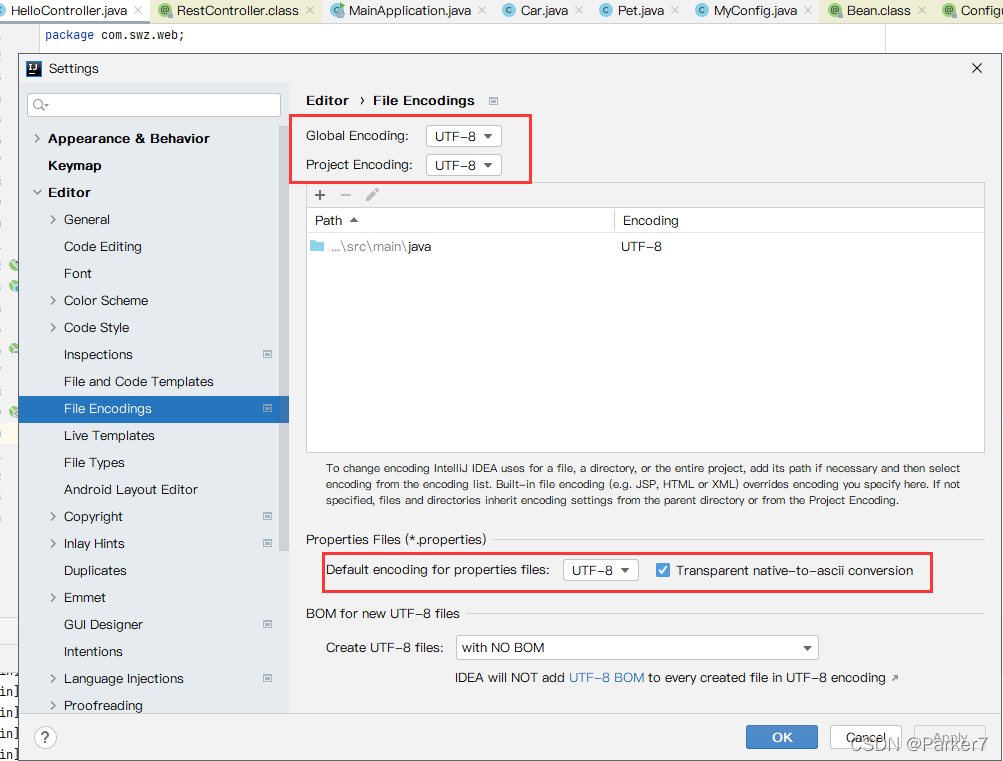This screenshot has height=761, width=1003.
Task: Click the Settings search input field
Action: (154, 105)
